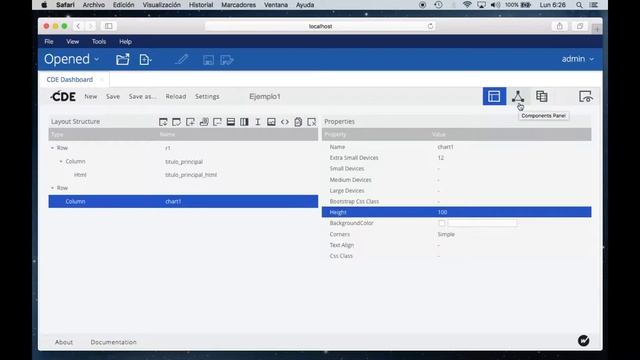Click the localhost address bar
Viewport: 640px width, 360px height.
point(320,26)
